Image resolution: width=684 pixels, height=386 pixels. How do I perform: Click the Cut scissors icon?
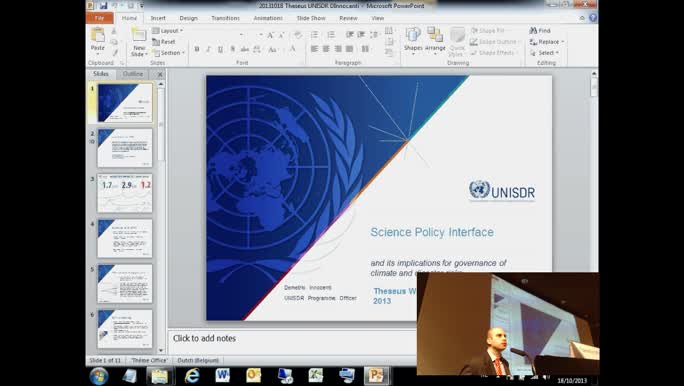point(114,31)
